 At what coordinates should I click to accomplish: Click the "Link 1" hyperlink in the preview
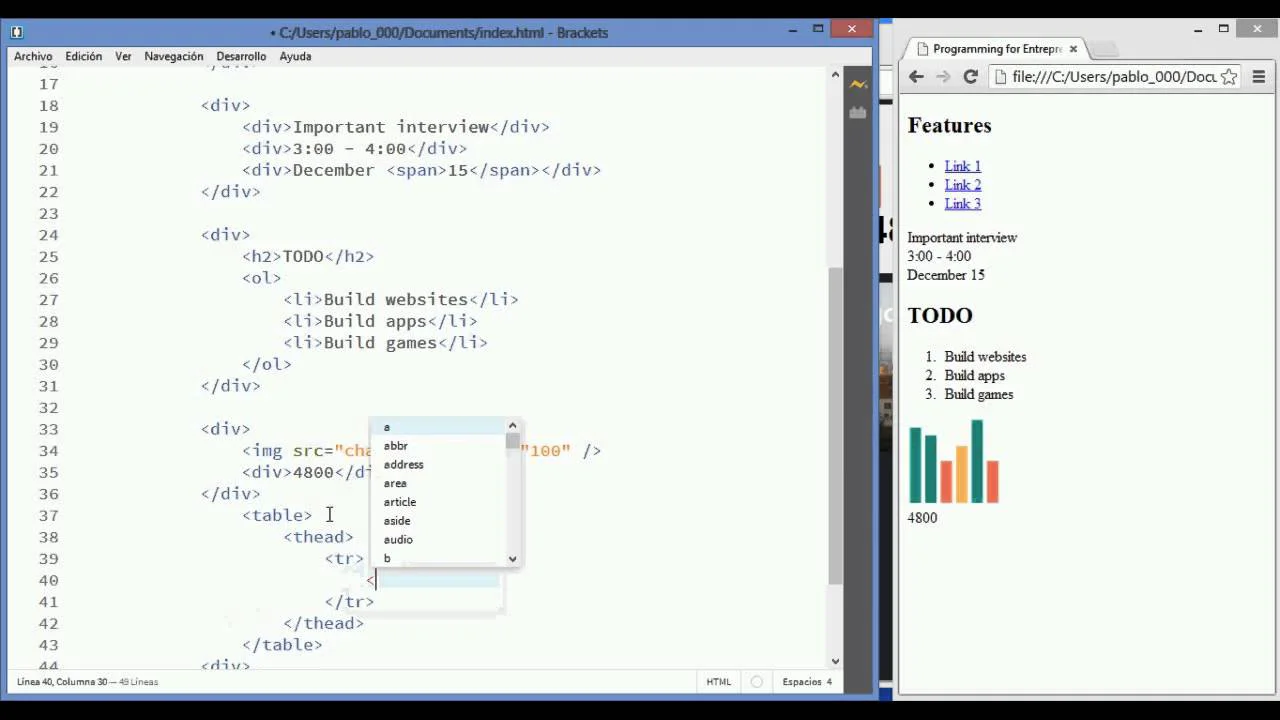click(962, 166)
